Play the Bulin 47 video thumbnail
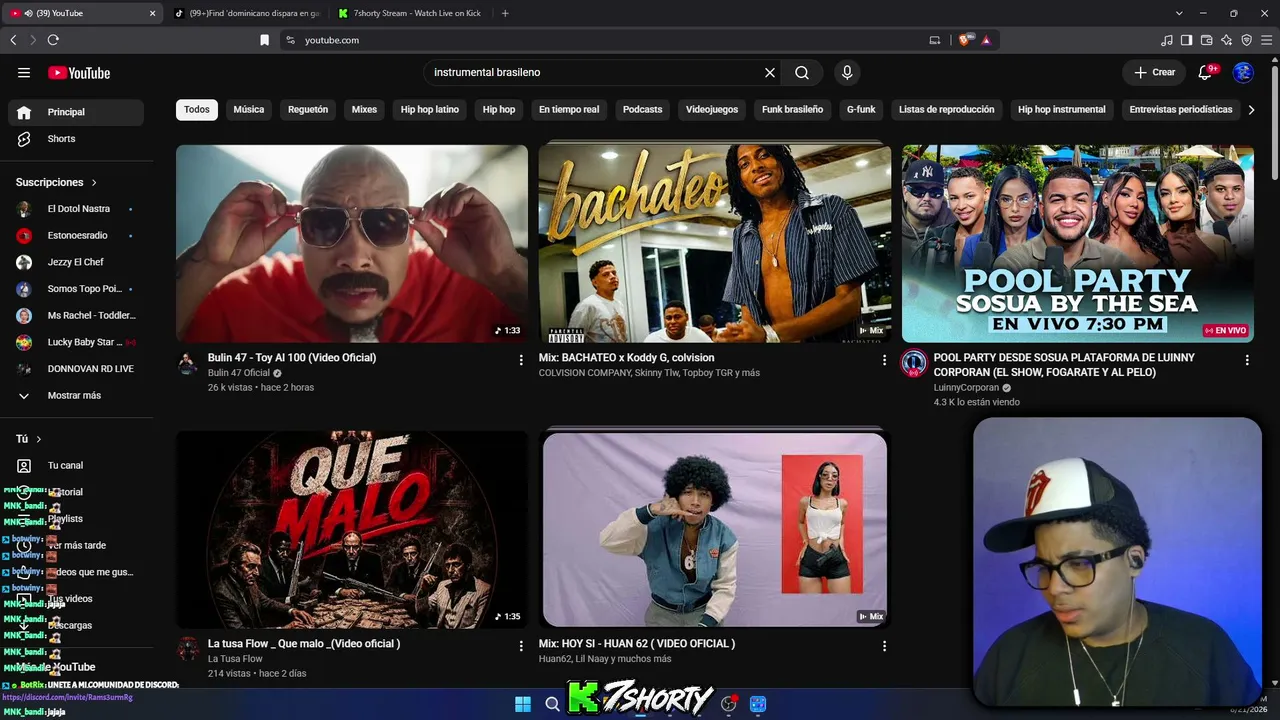1280x720 pixels. 352,244
